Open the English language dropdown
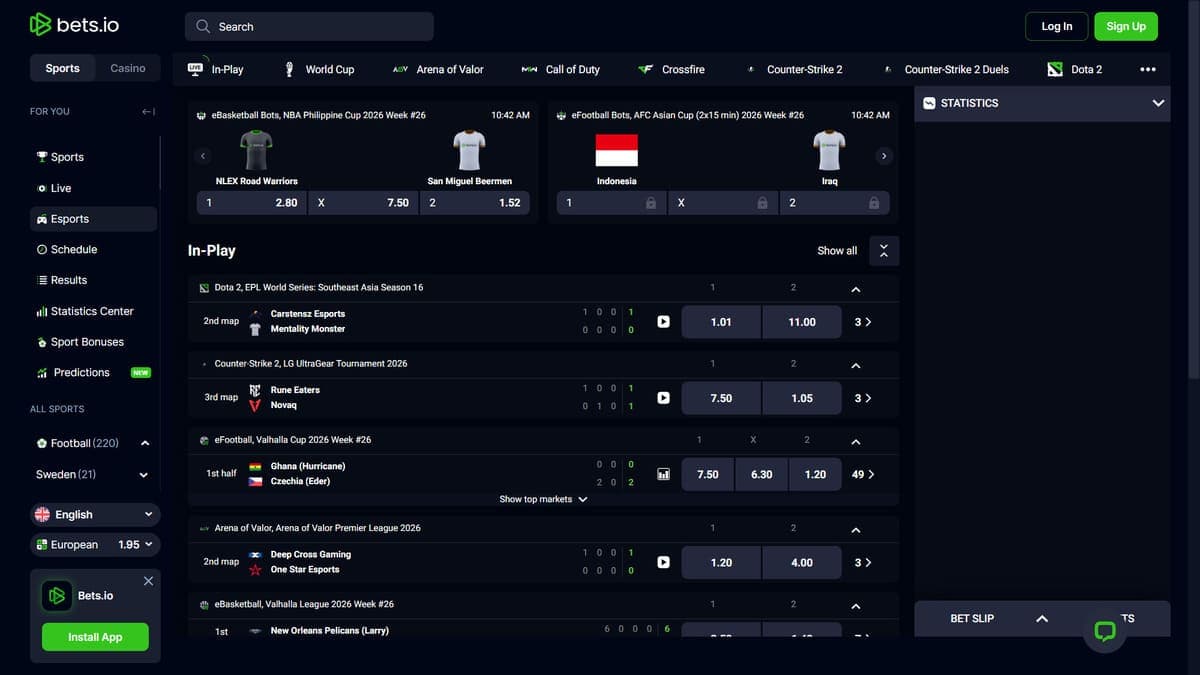Viewport: 1200px width, 675px height. tap(95, 515)
